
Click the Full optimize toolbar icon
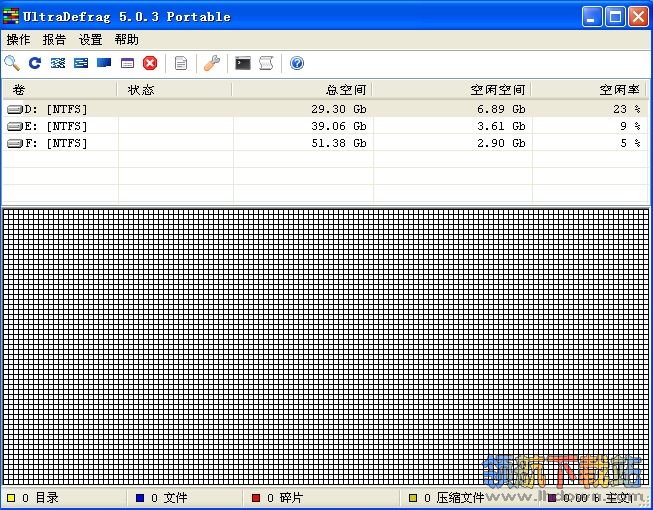point(104,63)
